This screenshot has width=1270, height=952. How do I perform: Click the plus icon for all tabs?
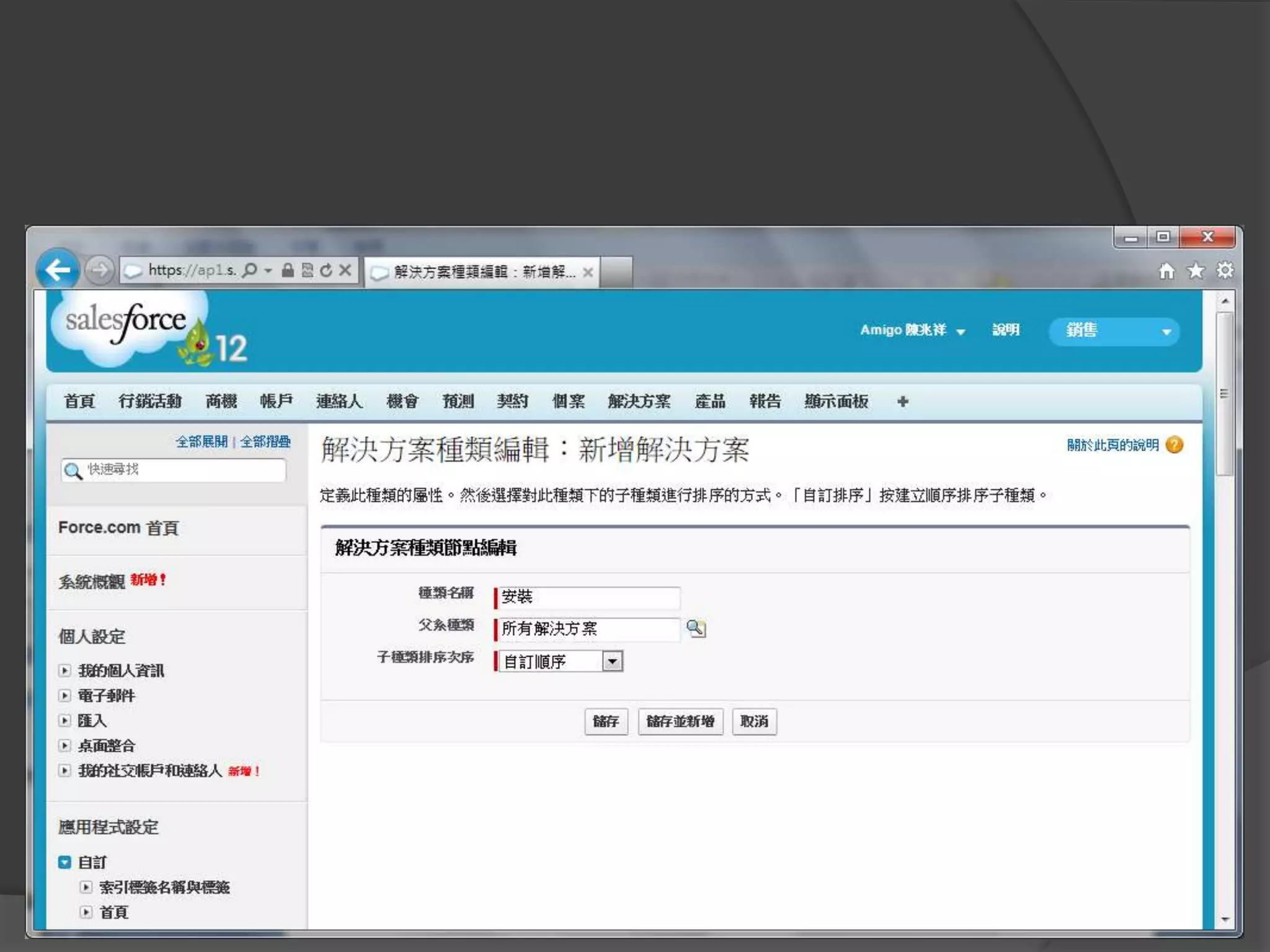coord(902,402)
